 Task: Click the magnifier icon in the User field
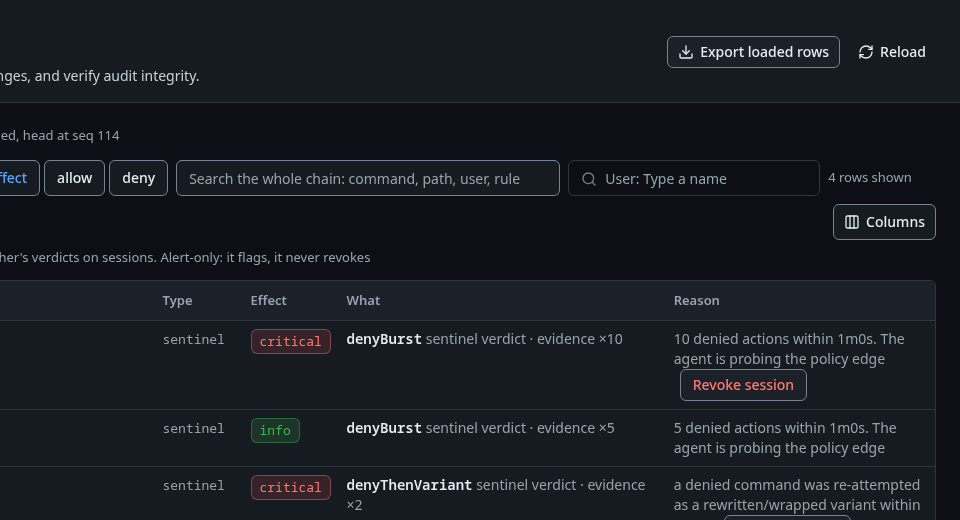589,179
